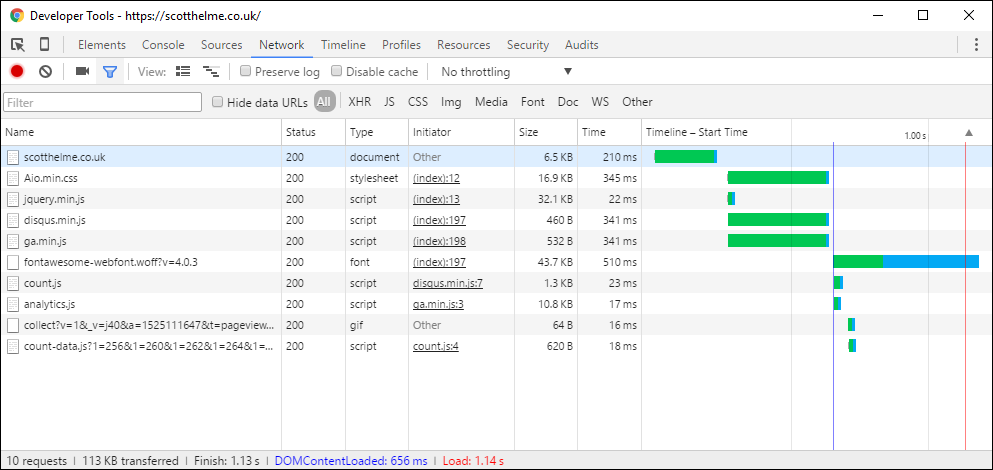This screenshot has height=470, width=993.
Task: Click the inspect element pointer icon
Action: coord(18,45)
